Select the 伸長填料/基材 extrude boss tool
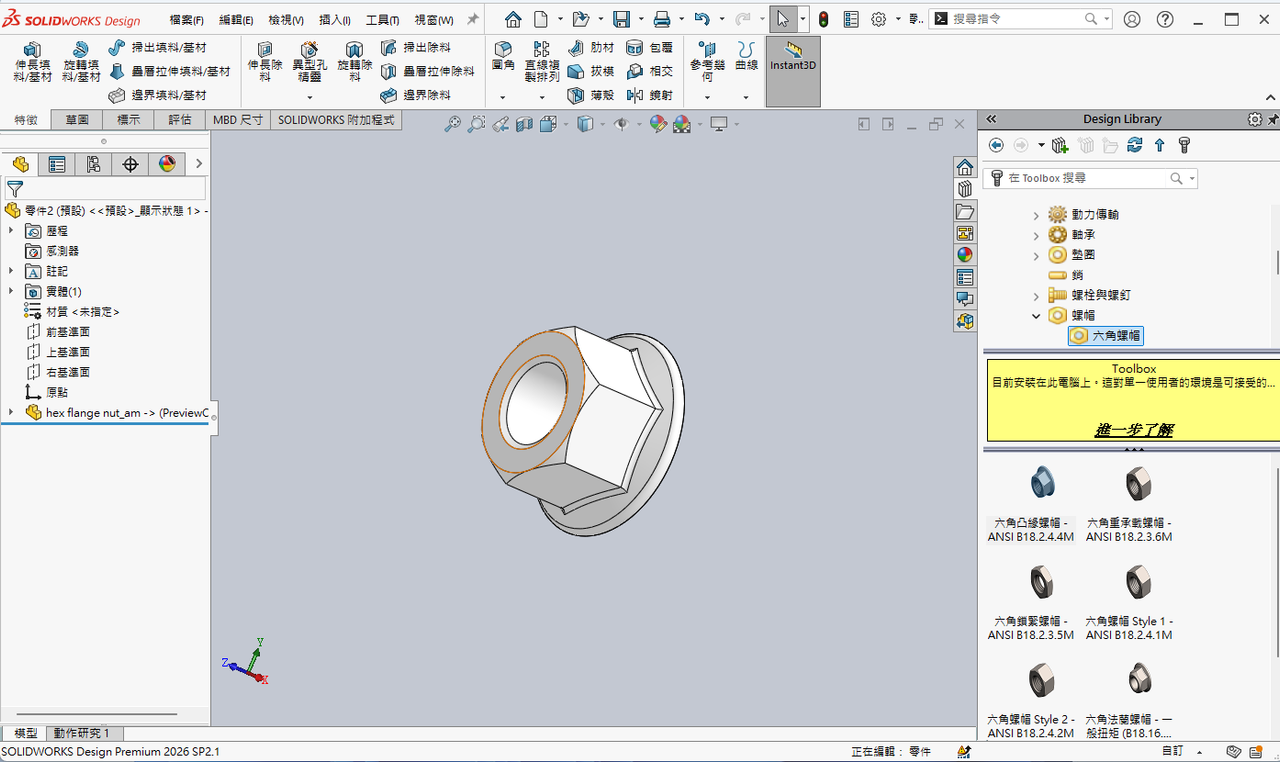This screenshot has width=1280, height=762. click(32, 62)
